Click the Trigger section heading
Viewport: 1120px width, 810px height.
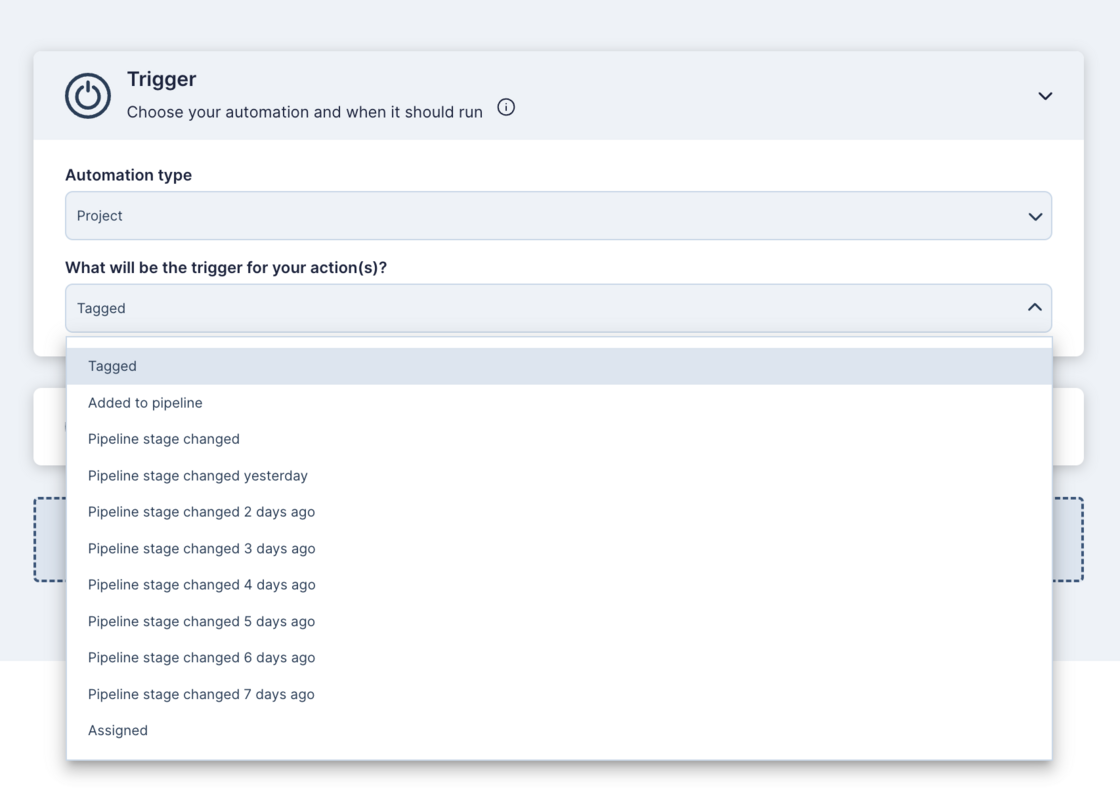(x=161, y=79)
